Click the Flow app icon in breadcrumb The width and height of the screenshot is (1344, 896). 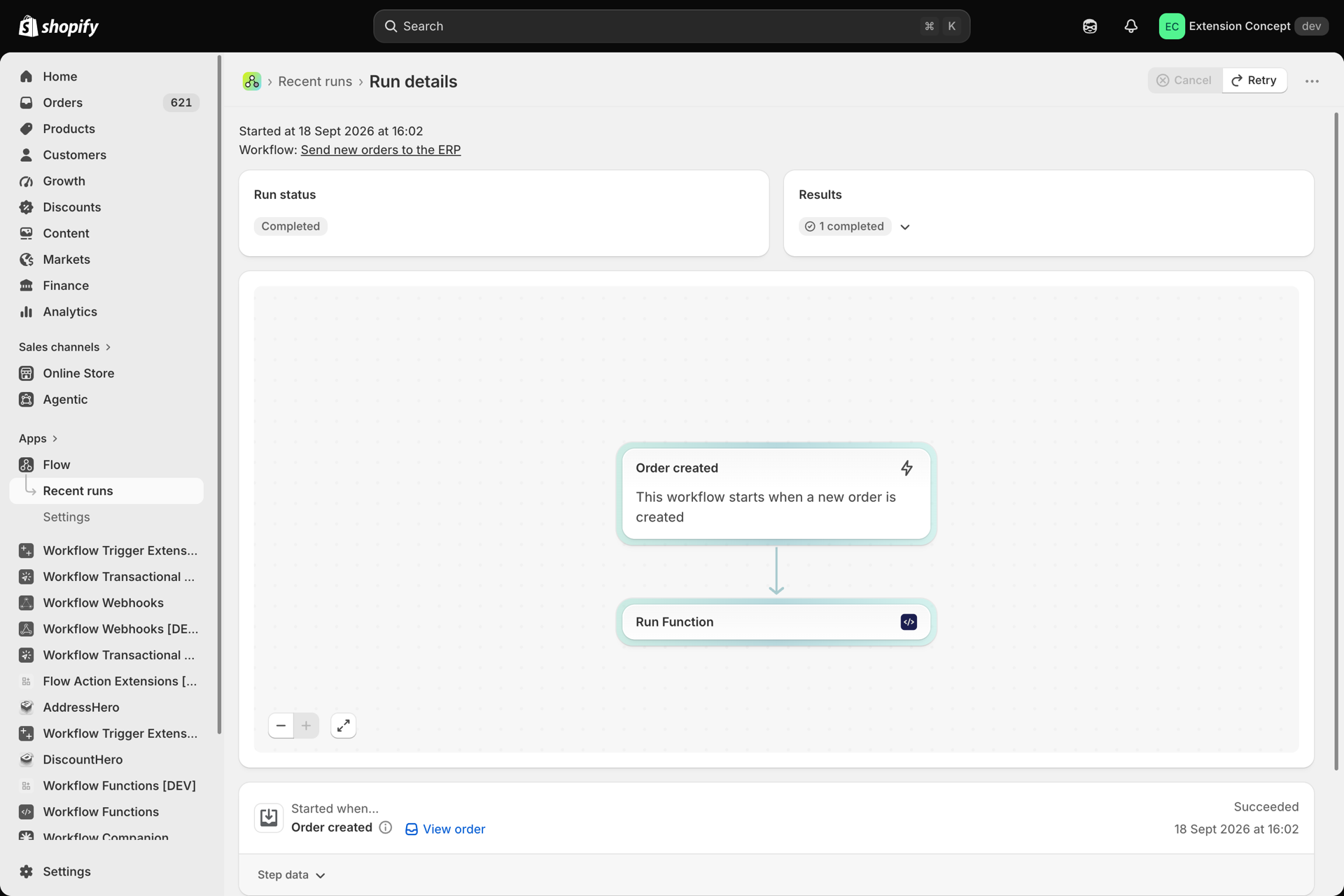coord(252,81)
